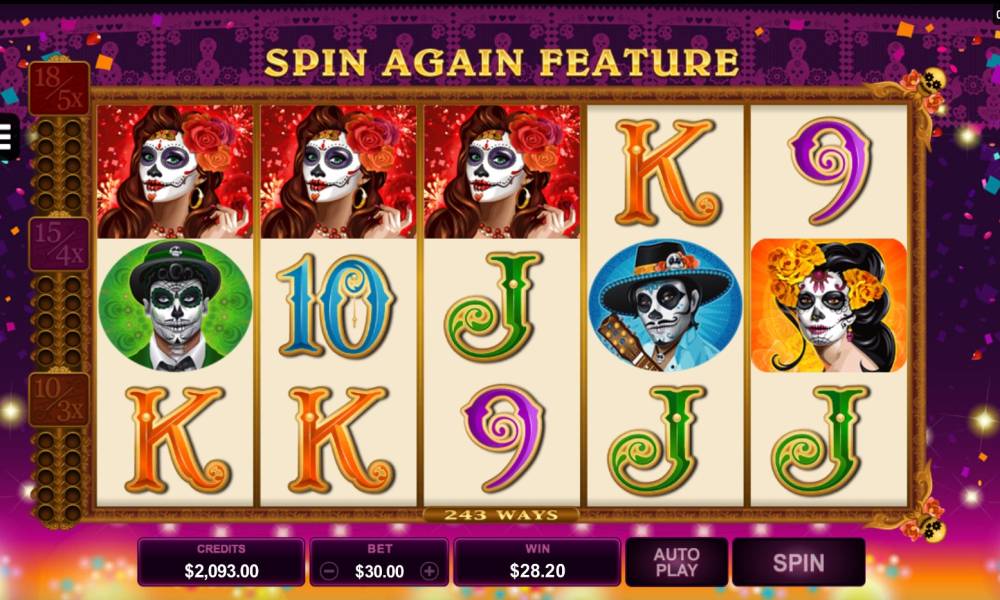Click the purple 9 symbol on reel five
Image resolution: width=1000 pixels, height=600 pixels.
click(828, 171)
